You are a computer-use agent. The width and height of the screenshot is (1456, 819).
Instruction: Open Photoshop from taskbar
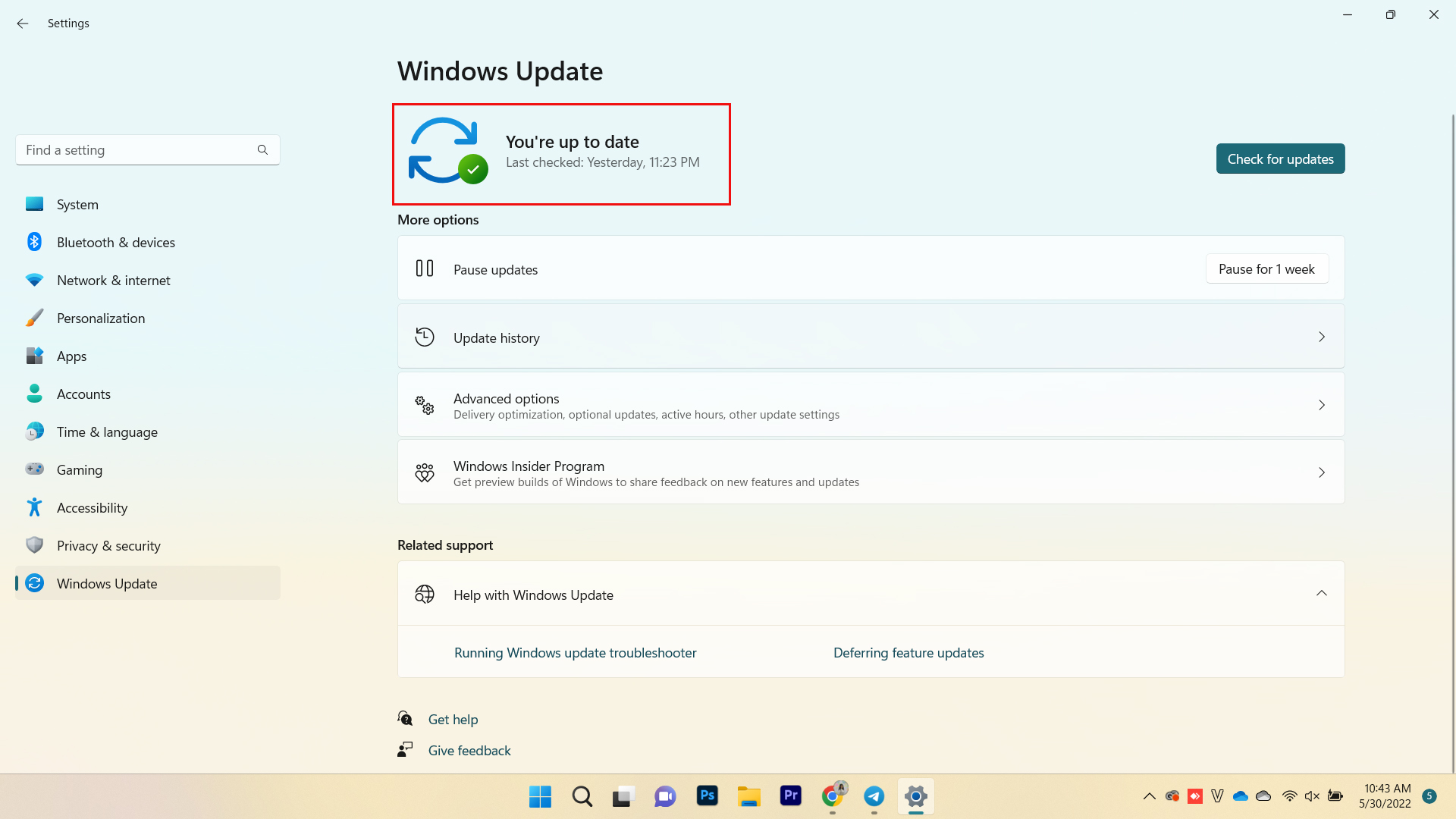[x=707, y=795]
